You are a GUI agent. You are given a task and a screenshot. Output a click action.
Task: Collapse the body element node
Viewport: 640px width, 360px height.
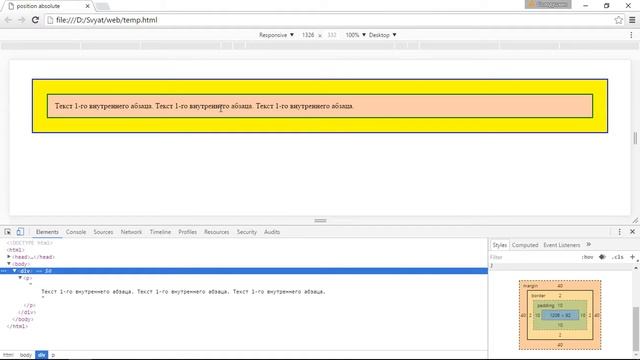point(9,264)
